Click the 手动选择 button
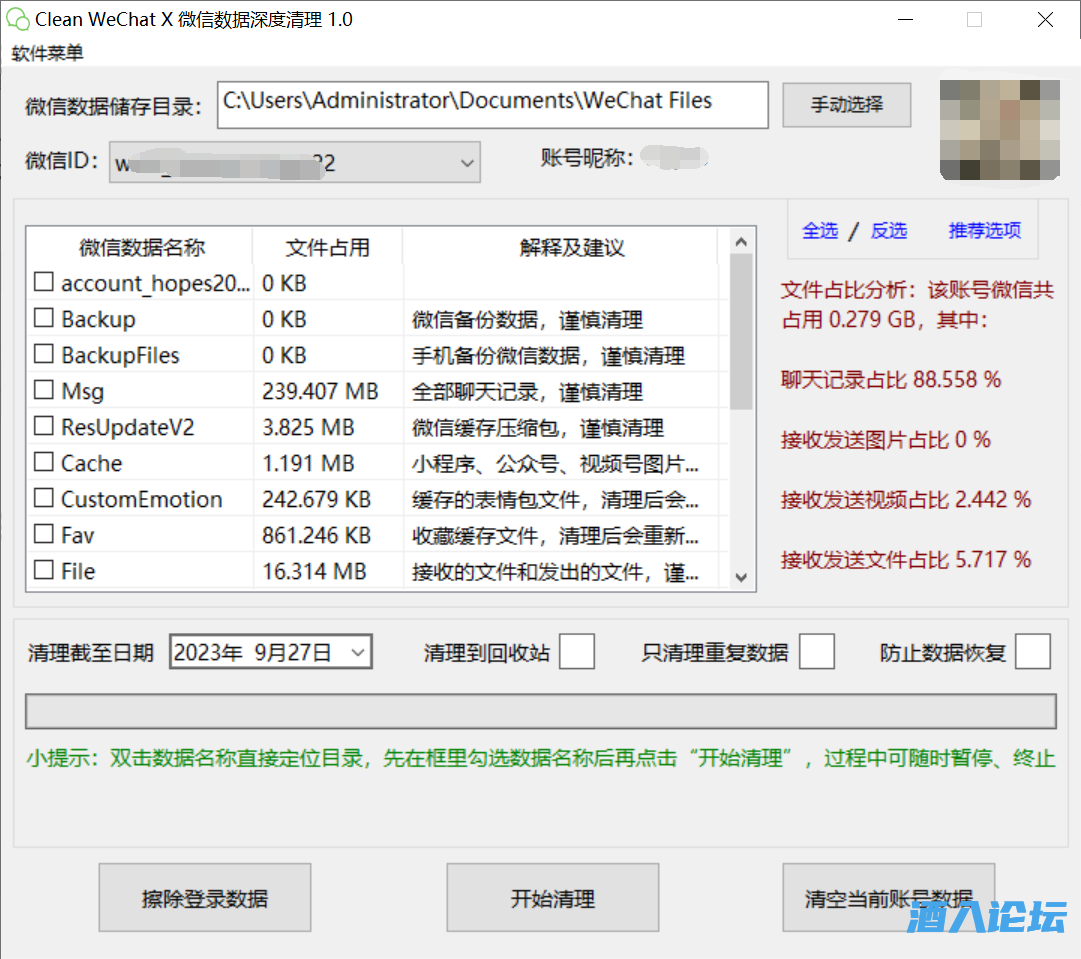 pyautogui.click(x=847, y=105)
